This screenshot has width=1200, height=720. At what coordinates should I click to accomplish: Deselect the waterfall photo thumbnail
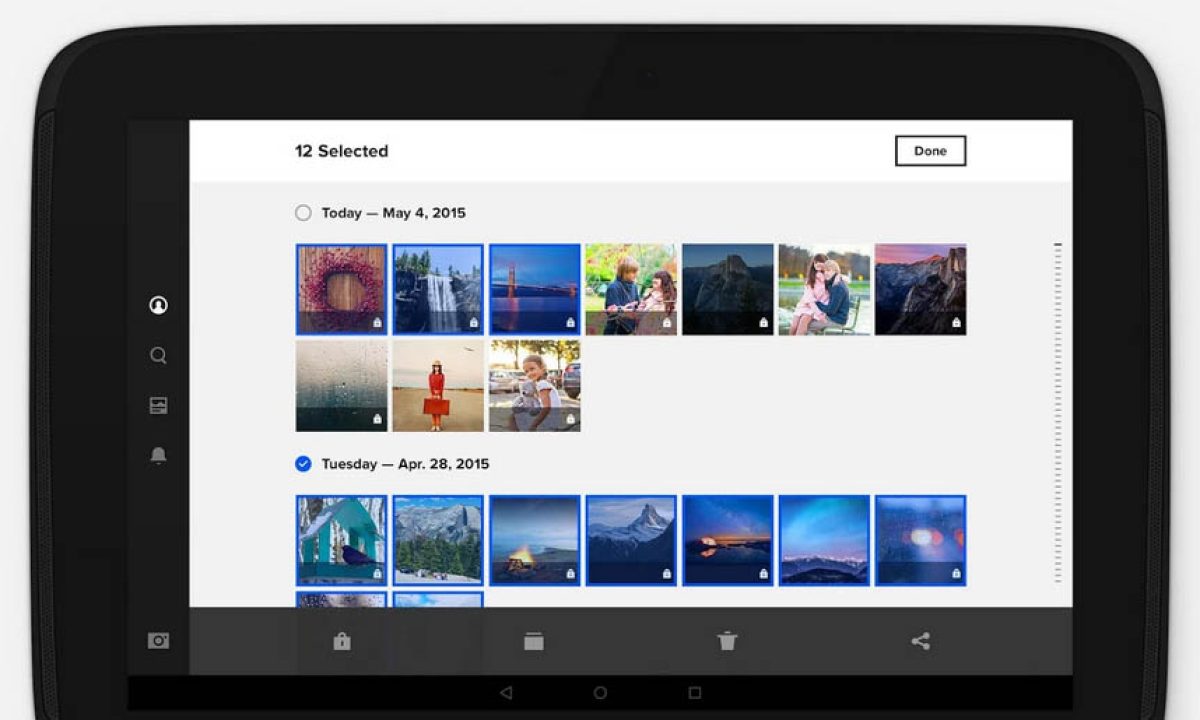438,289
